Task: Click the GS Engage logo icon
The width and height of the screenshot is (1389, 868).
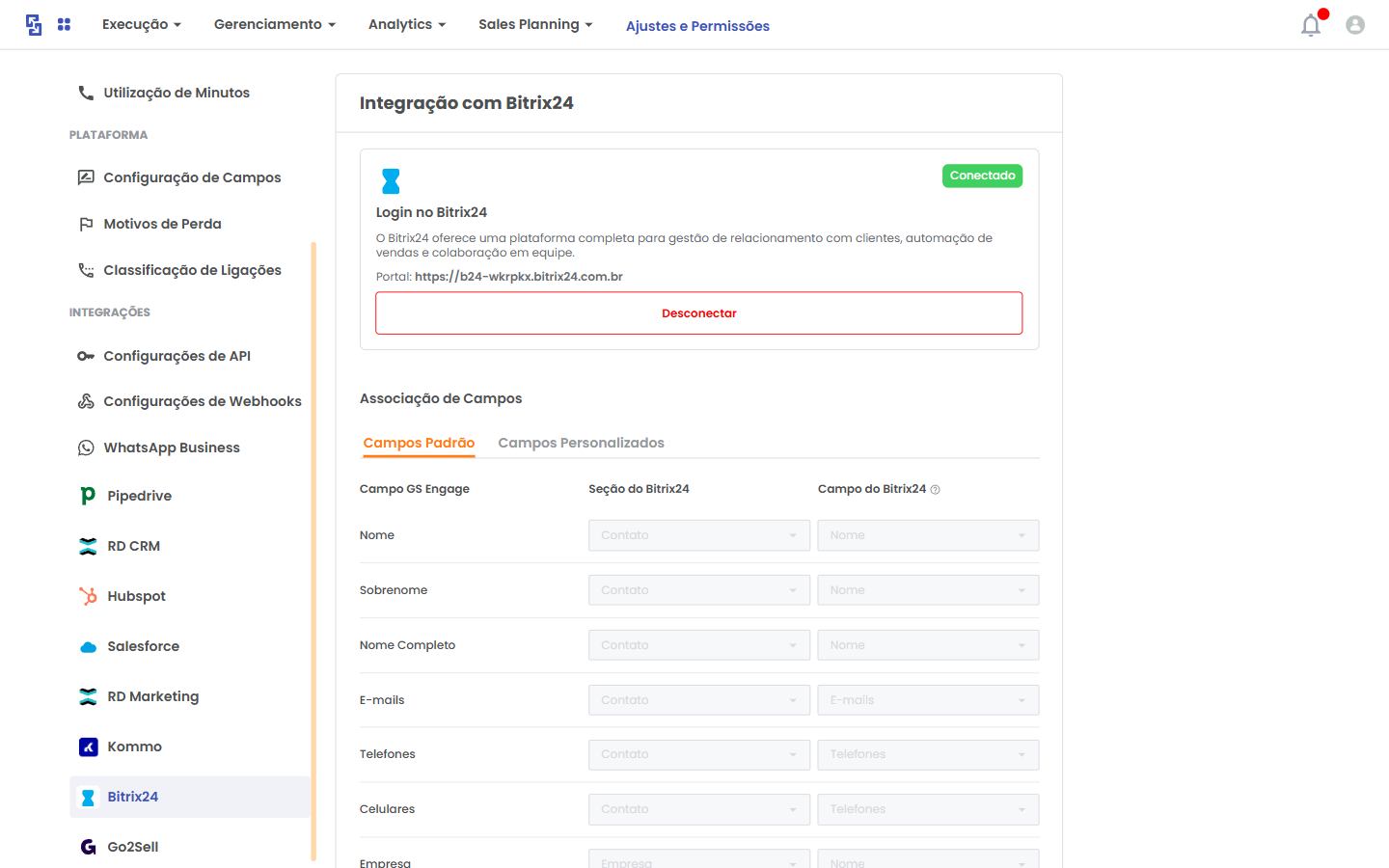Action: point(34,25)
